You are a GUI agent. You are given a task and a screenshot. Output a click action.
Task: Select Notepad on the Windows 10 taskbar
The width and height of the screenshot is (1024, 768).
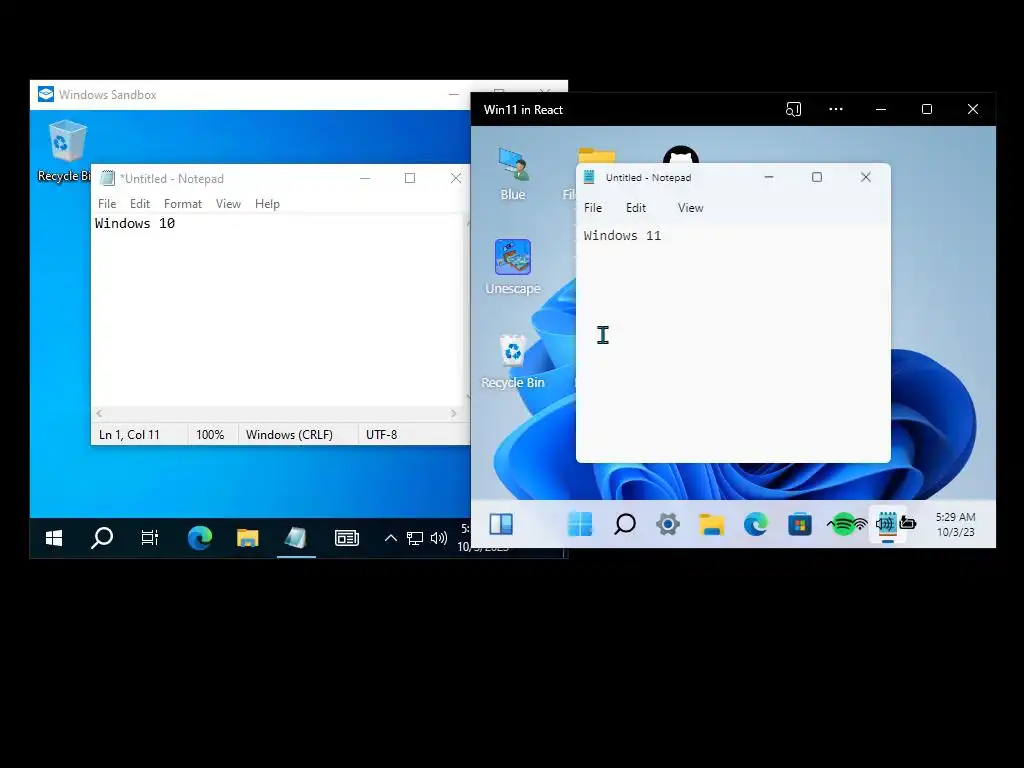pos(296,537)
